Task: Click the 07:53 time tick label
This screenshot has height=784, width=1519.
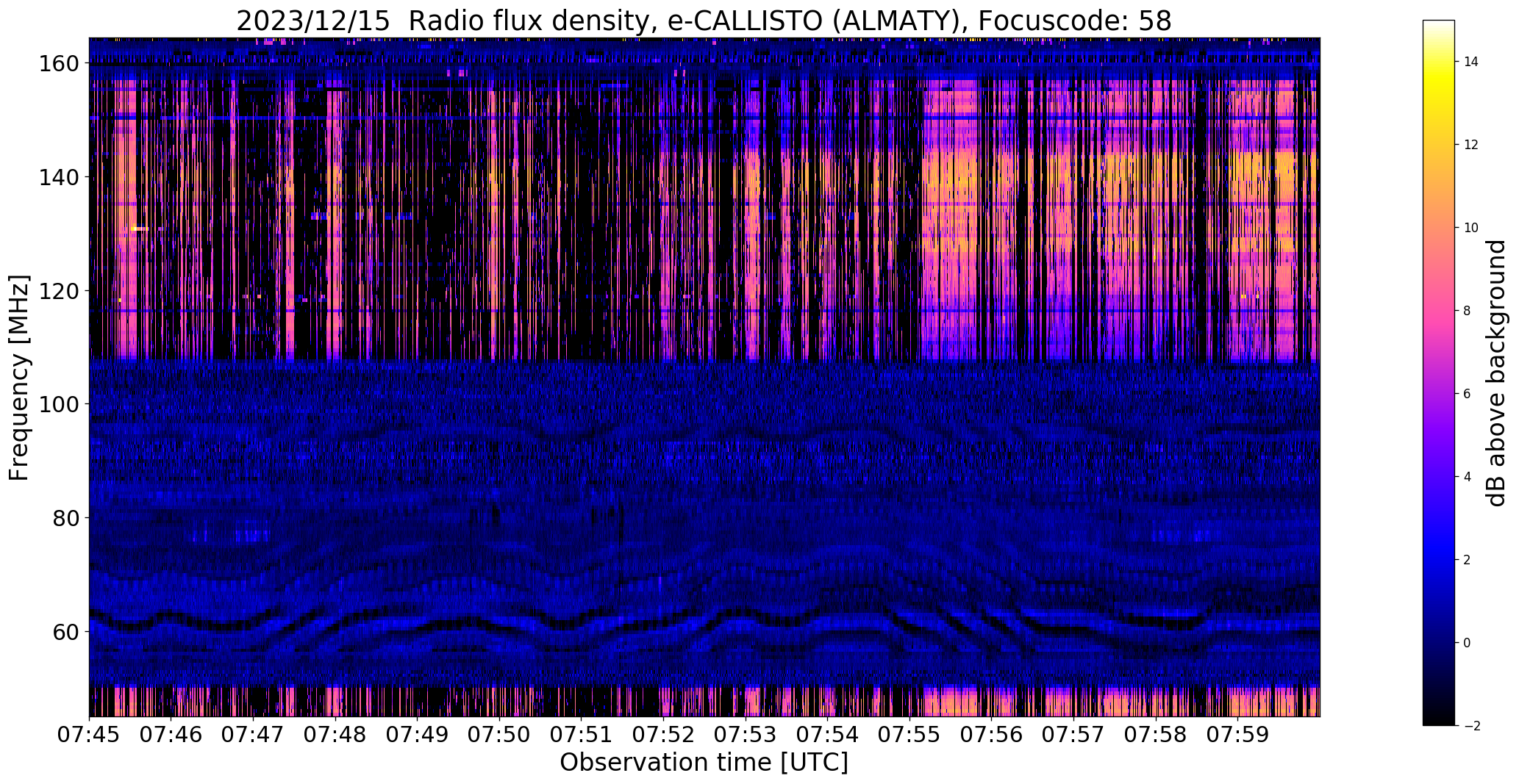Action: pos(746,735)
